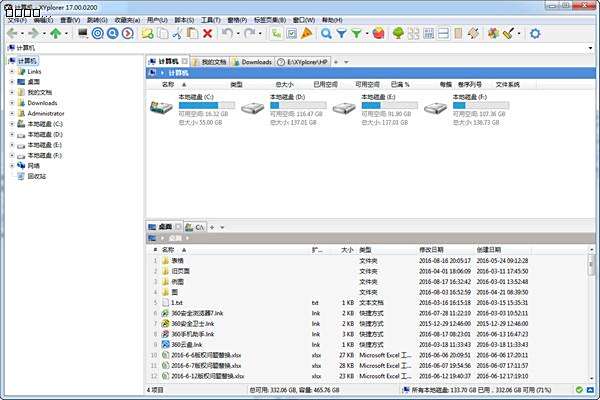This screenshot has width=600, height=400.
Task: Switch to the Downloads tab
Action: [253, 62]
